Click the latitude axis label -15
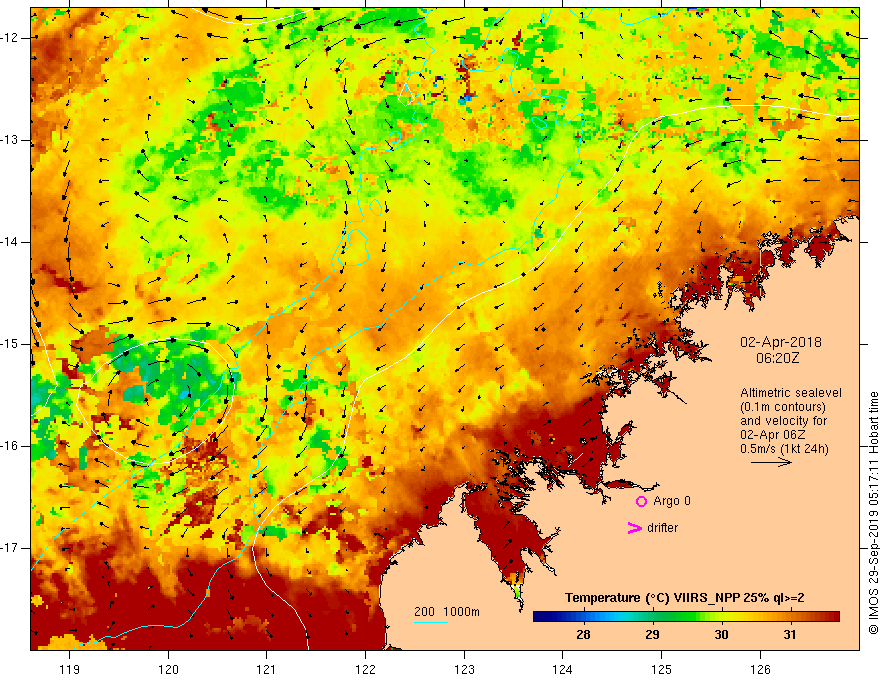Image resolution: width=880 pixels, height=680 pixels. tap(10, 344)
